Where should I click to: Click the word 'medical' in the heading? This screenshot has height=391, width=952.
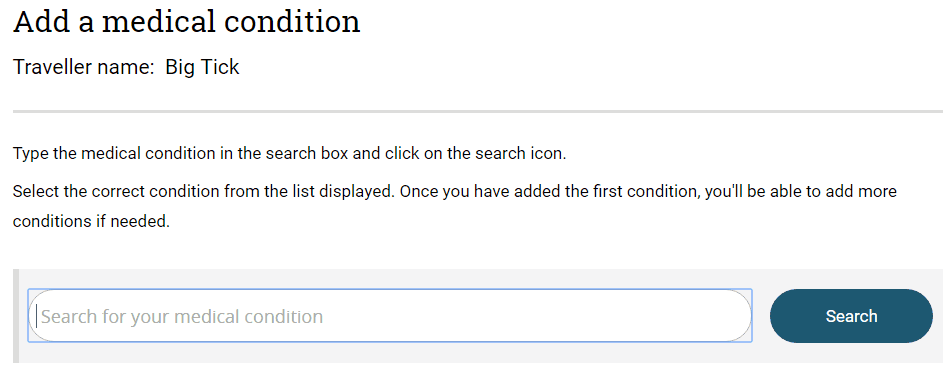(158, 21)
